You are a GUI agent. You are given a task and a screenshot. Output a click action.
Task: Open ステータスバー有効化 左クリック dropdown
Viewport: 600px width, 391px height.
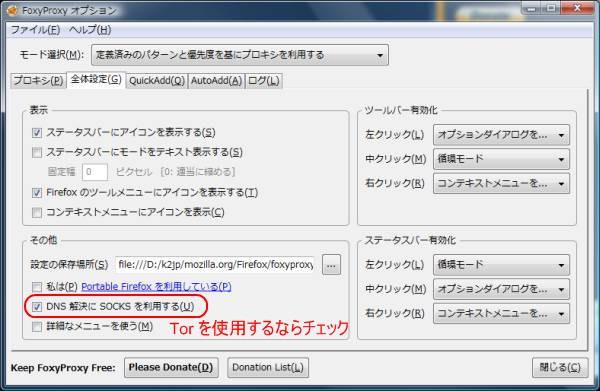(501, 265)
